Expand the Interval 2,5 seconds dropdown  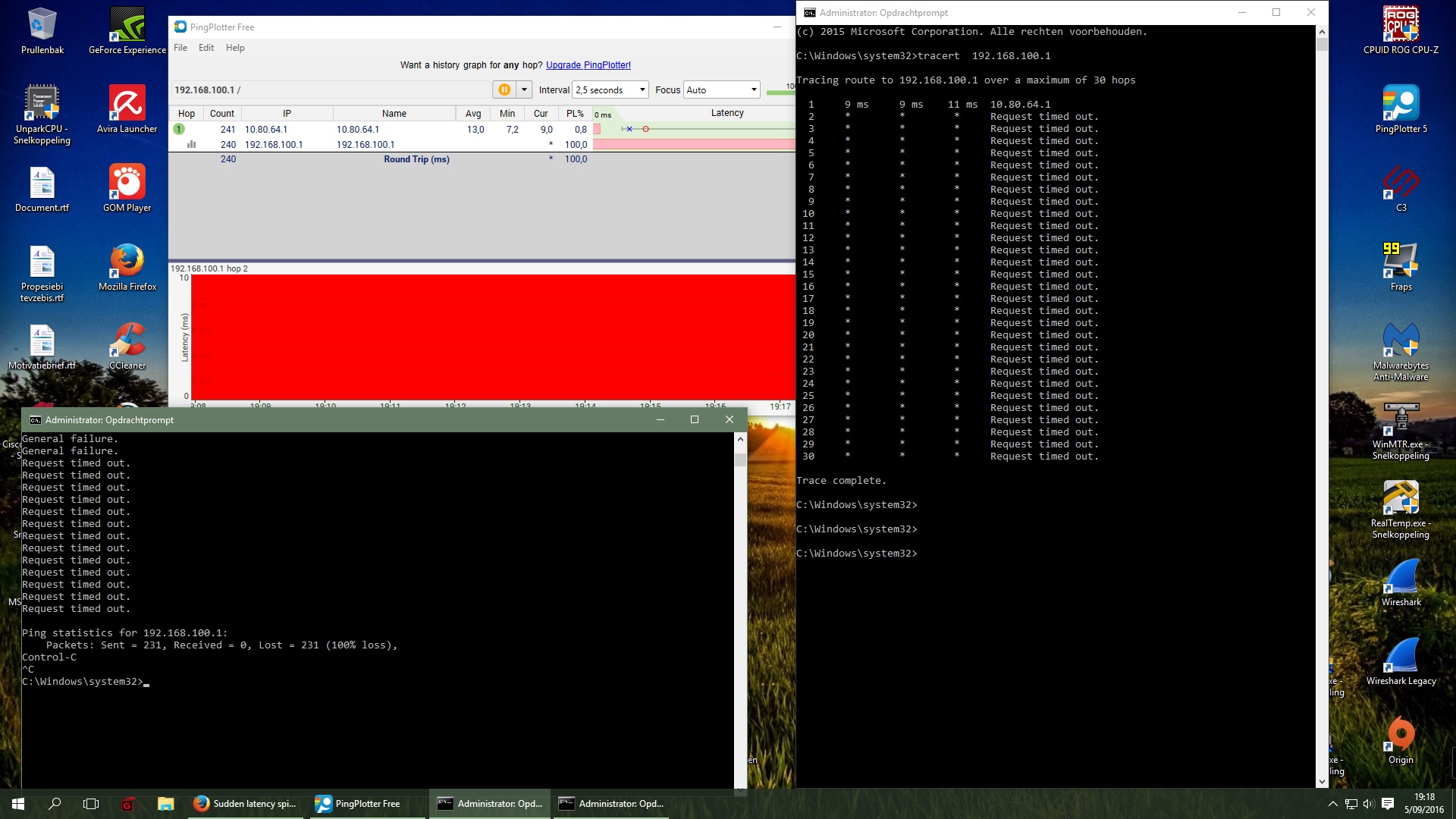click(x=642, y=89)
